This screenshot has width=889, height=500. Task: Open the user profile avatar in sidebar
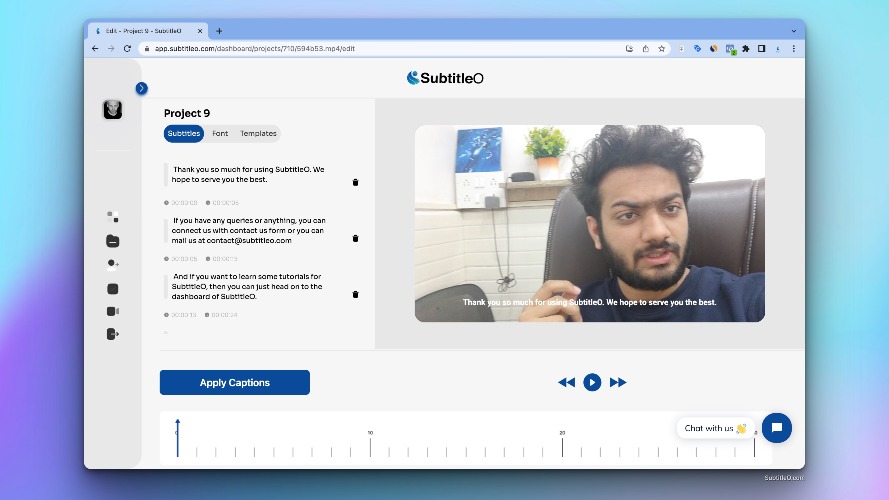pyautogui.click(x=113, y=109)
